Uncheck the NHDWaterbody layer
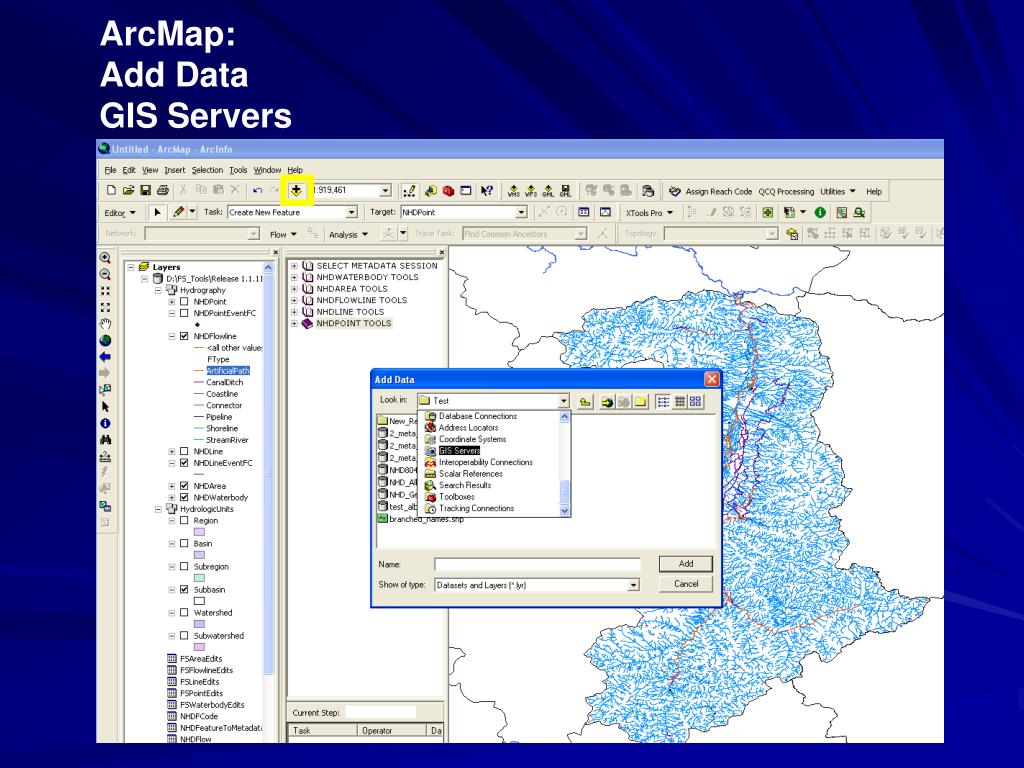This screenshot has width=1024, height=768. [x=184, y=498]
